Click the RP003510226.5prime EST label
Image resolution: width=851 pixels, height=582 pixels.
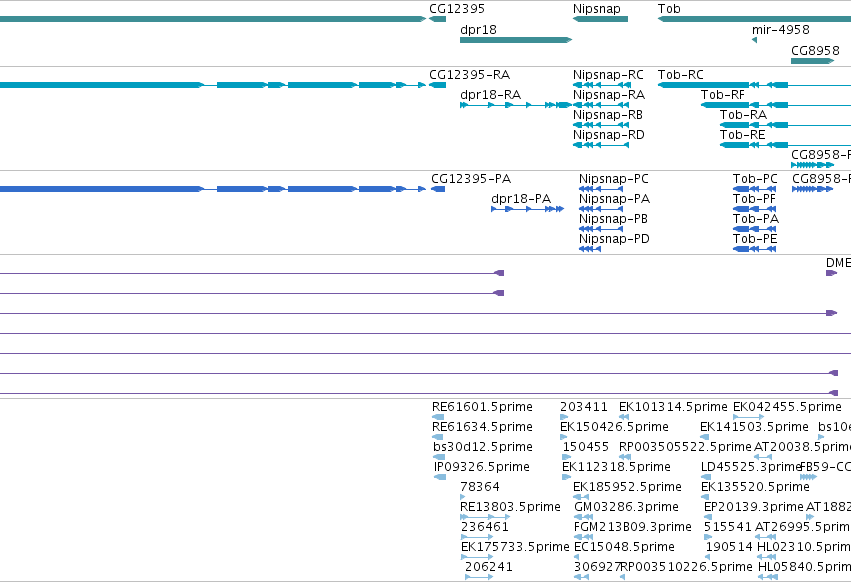tap(687, 567)
